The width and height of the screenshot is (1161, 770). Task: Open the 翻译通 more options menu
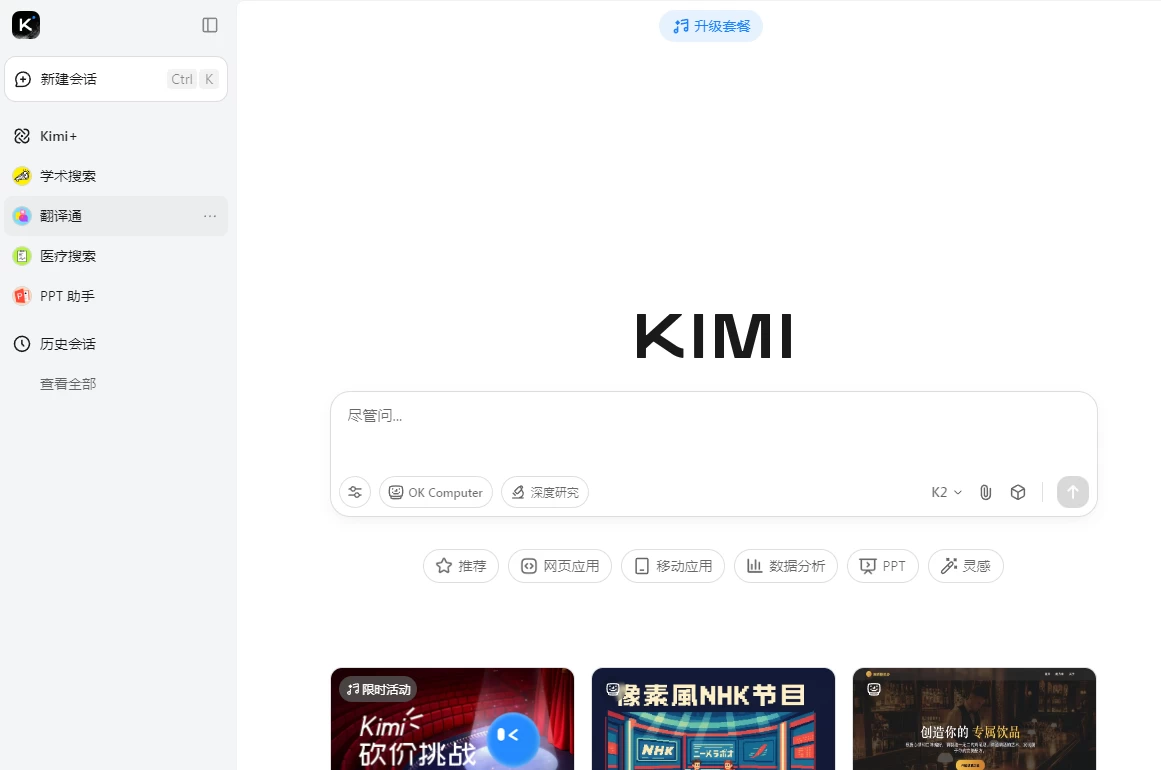pos(210,215)
